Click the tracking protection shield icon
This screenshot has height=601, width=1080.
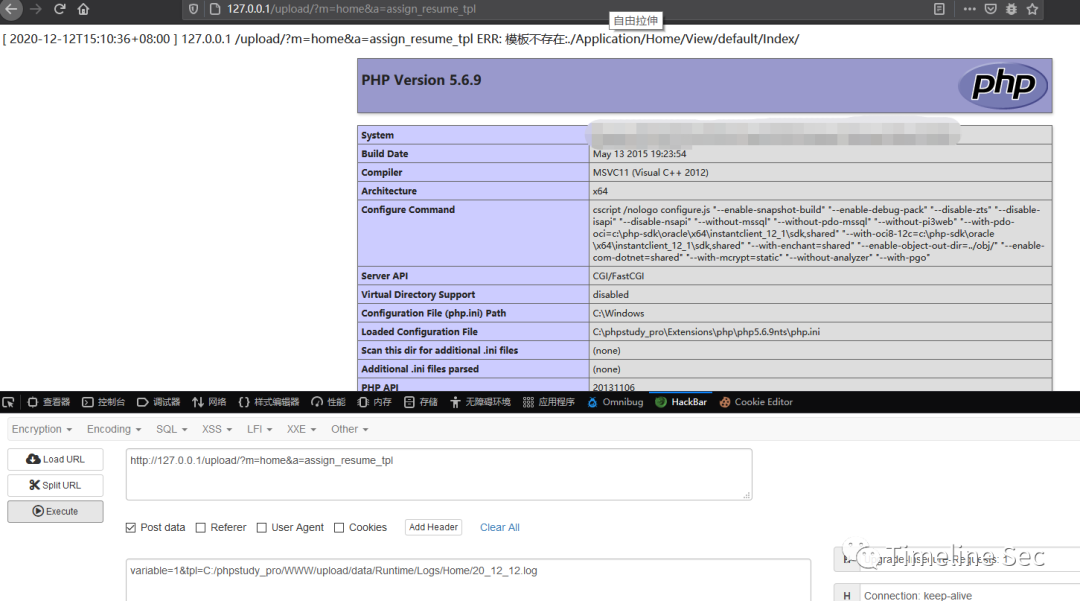coord(193,9)
